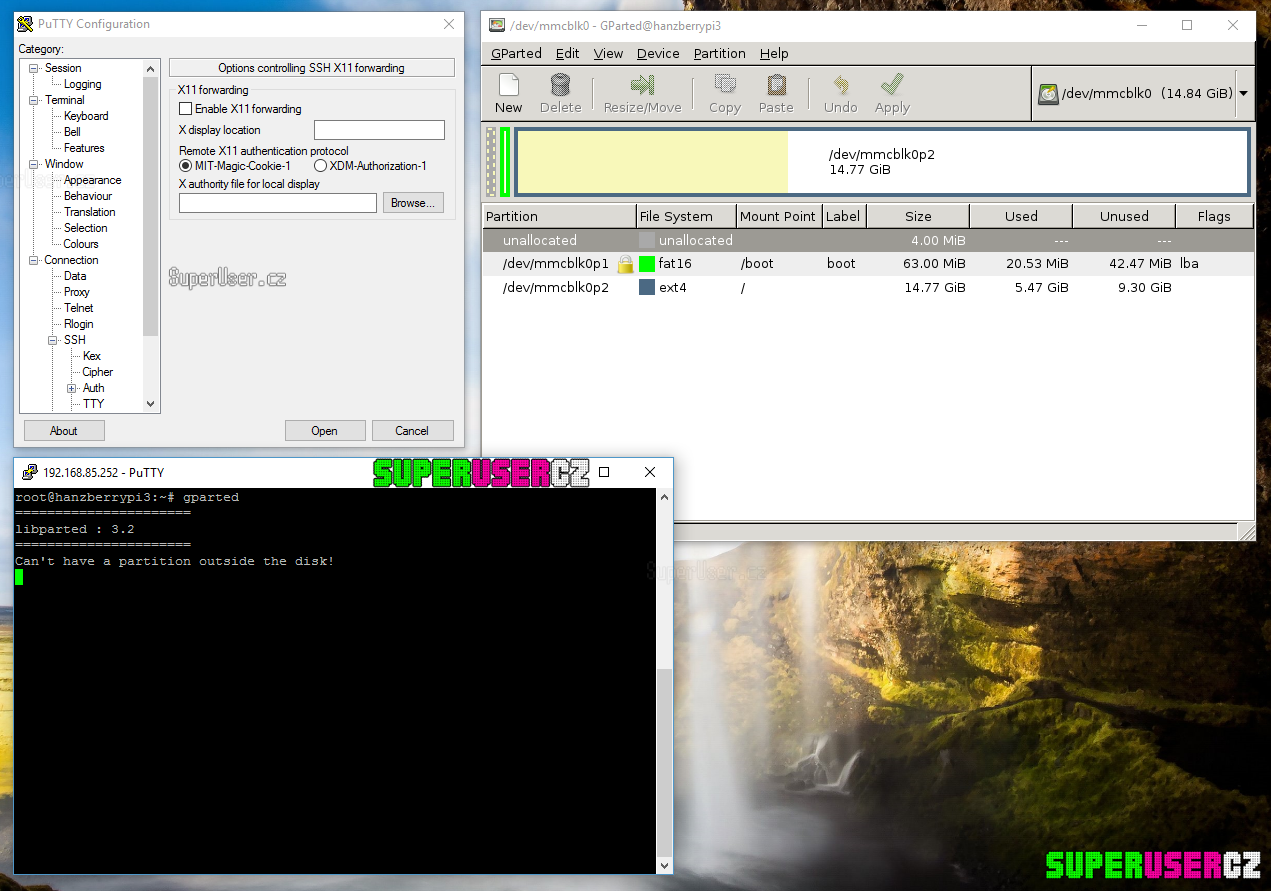1271x891 pixels.
Task: Collapse the Terminal tree node
Action: coord(34,100)
